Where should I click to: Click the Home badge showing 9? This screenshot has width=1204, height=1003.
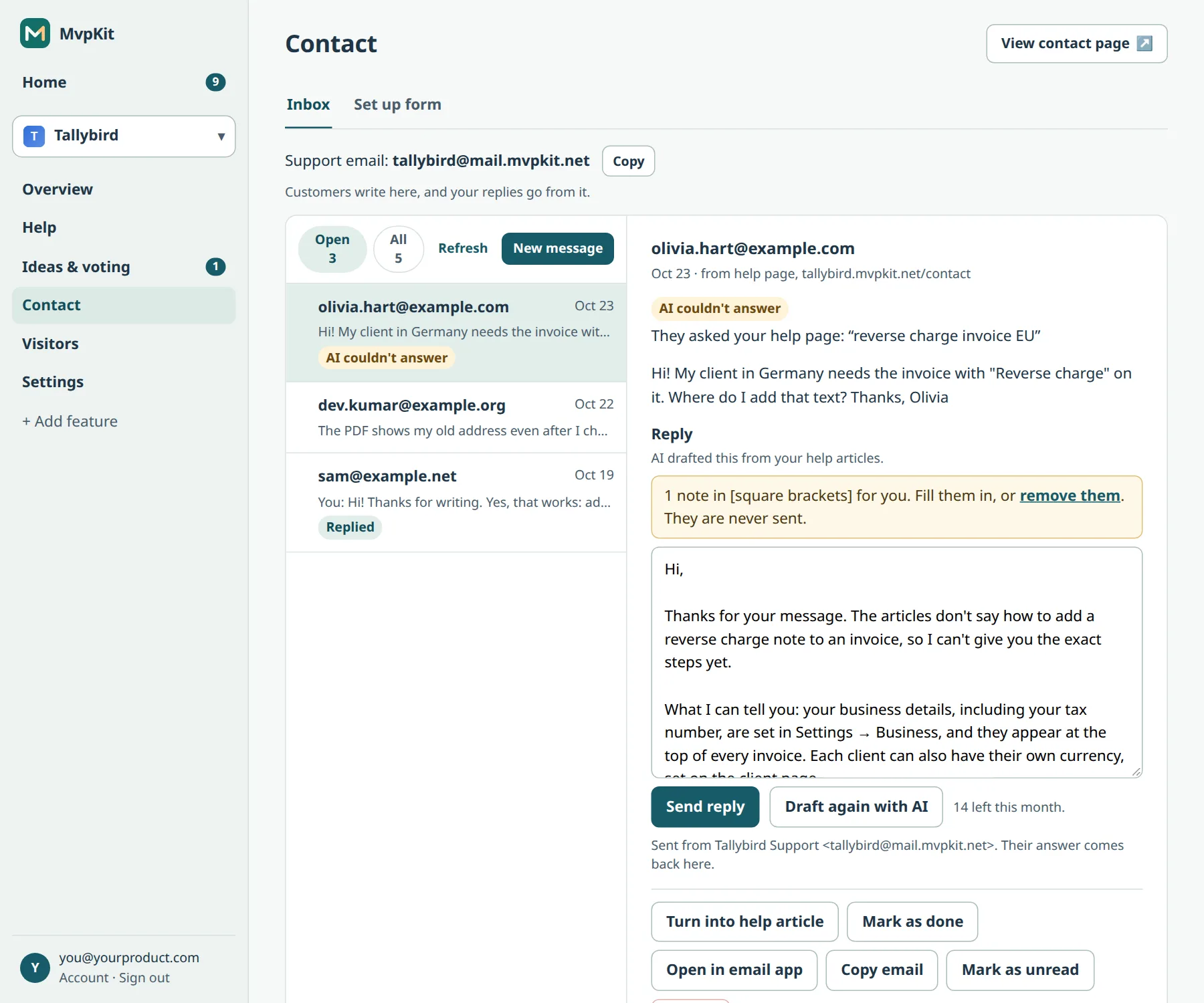click(215, 82)
